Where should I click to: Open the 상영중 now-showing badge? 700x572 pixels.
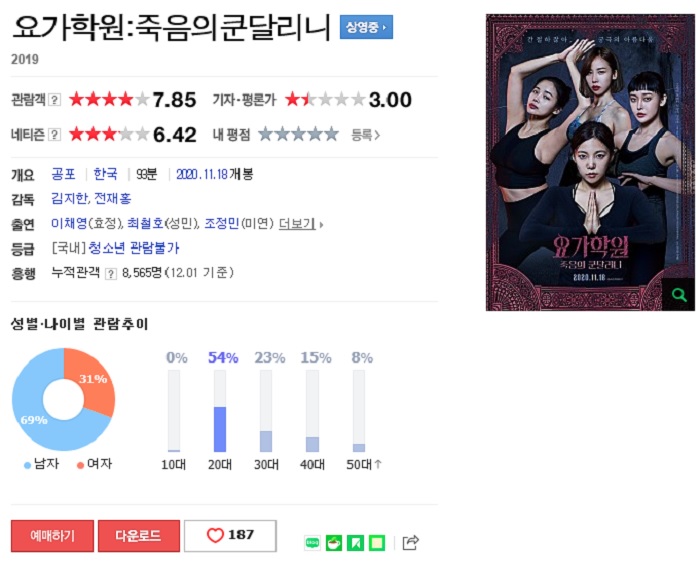pos(366,27)
